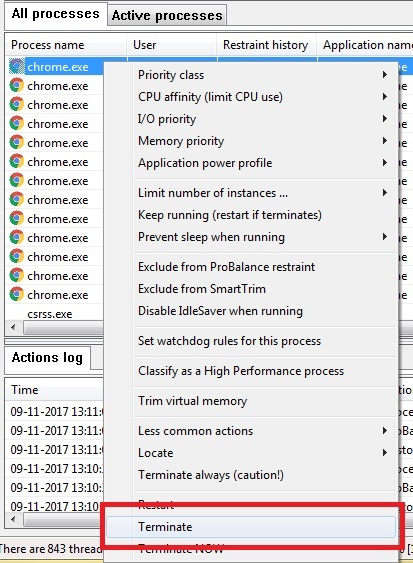Open CPU affinity (limit CPU use) submenu

pos(265,97)
